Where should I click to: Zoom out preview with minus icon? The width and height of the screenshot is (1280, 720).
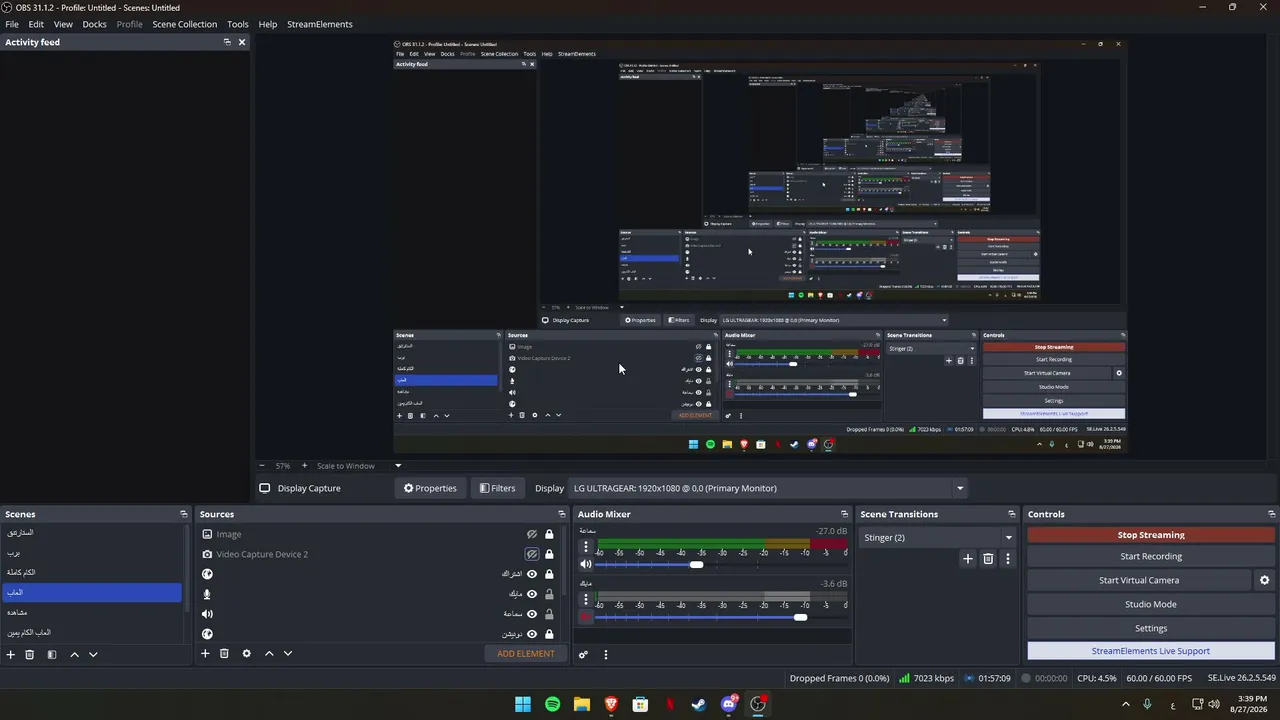(x=262, y=465)
